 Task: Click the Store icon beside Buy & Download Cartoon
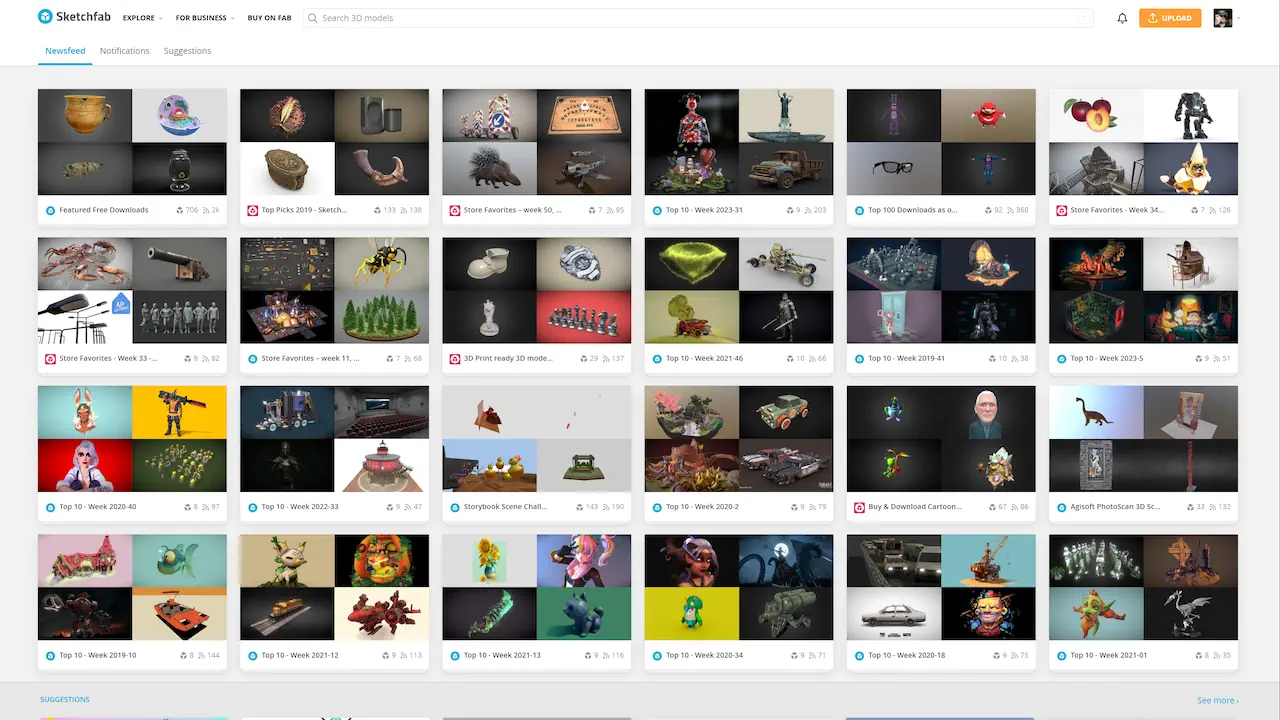[859, 507]
